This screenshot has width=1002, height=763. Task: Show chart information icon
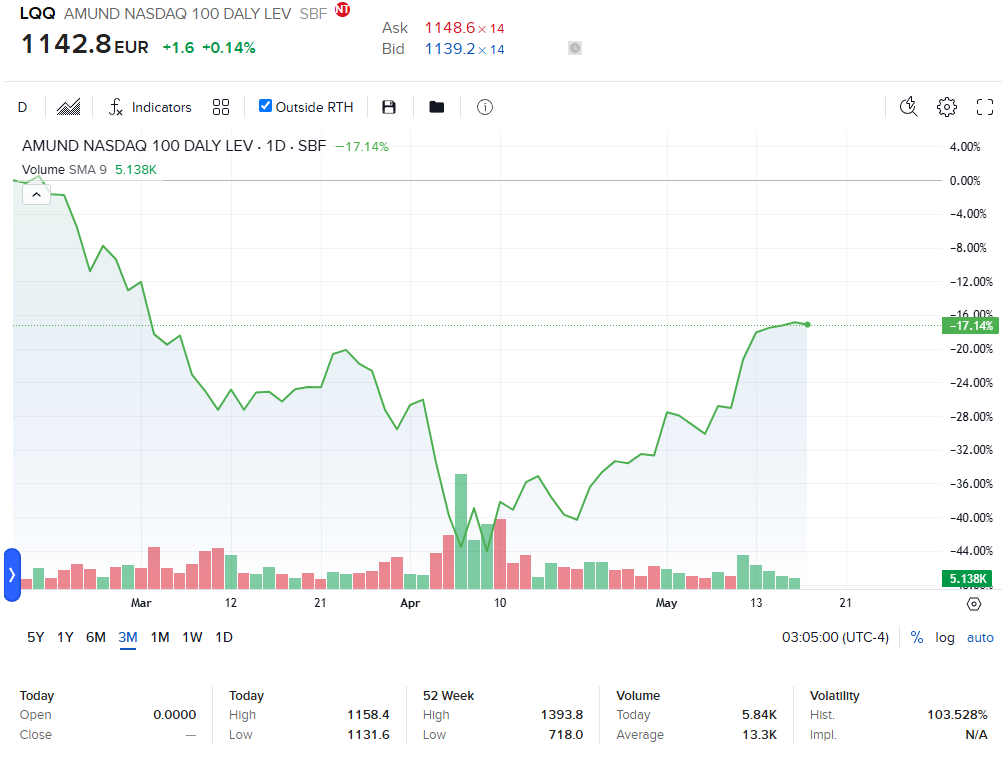tap(485, 107)
